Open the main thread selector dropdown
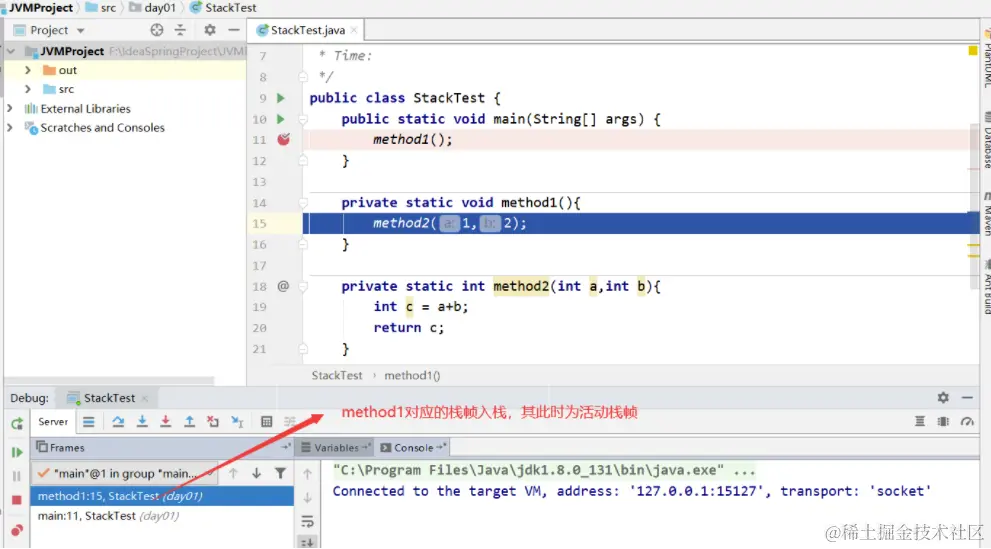Viewport: 991px width, 549px height. (x=126, y=473)
